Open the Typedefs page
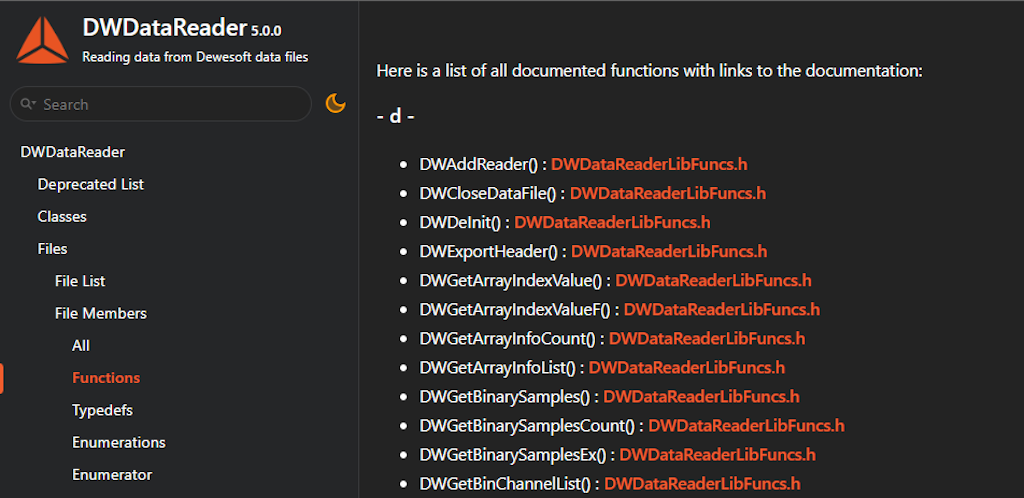The width and height of the screenshot is (1024, 498). click(103, 410)
